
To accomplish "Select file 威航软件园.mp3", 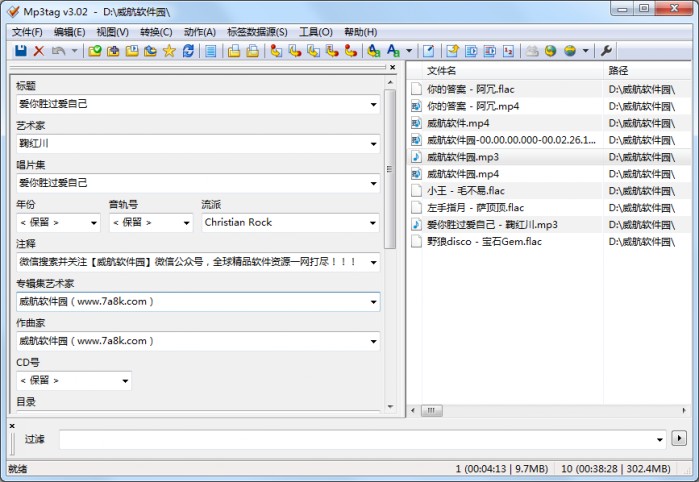I will (463, 157).
